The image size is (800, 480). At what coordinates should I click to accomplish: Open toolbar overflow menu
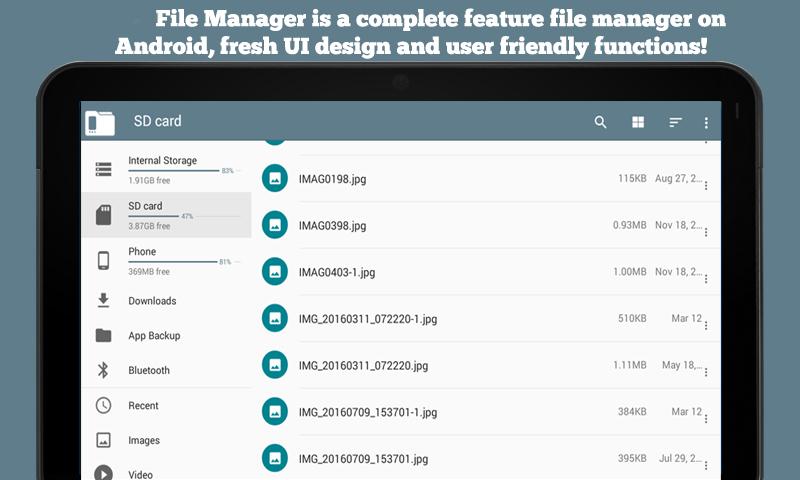coord(706,122)
